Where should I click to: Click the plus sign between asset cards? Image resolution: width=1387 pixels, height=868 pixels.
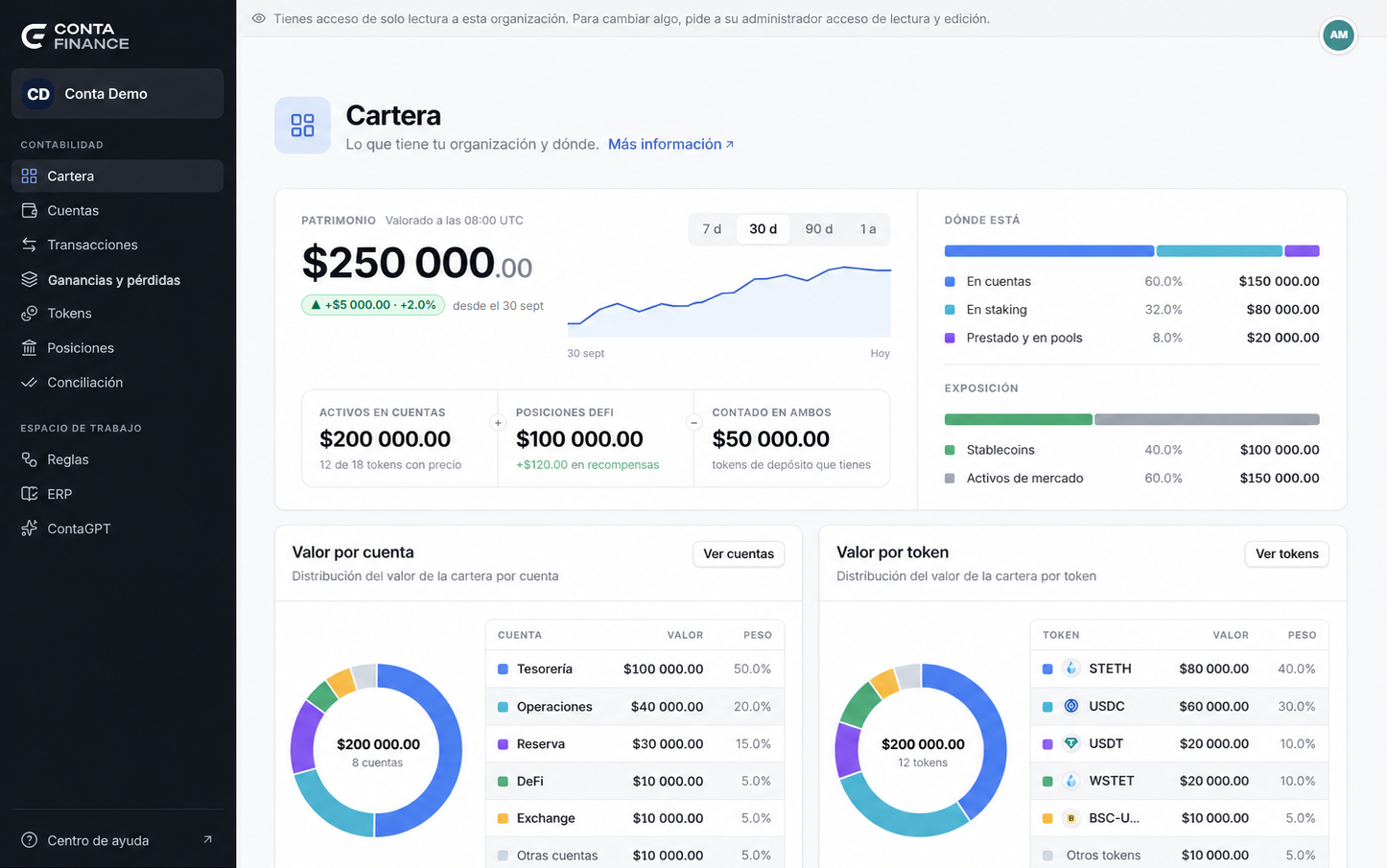tap(498, 422)
